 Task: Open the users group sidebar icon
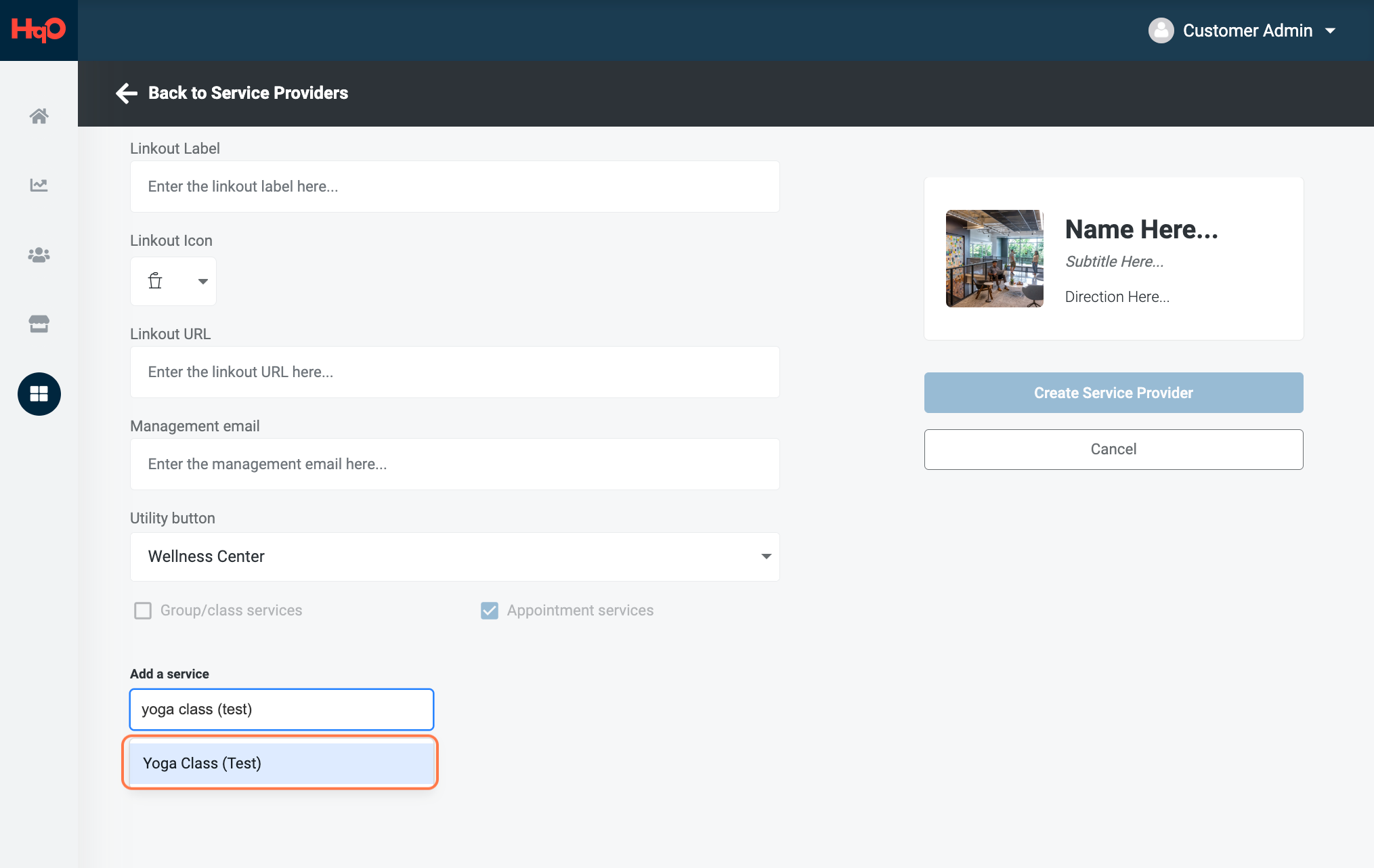click(x=39, y=255)
